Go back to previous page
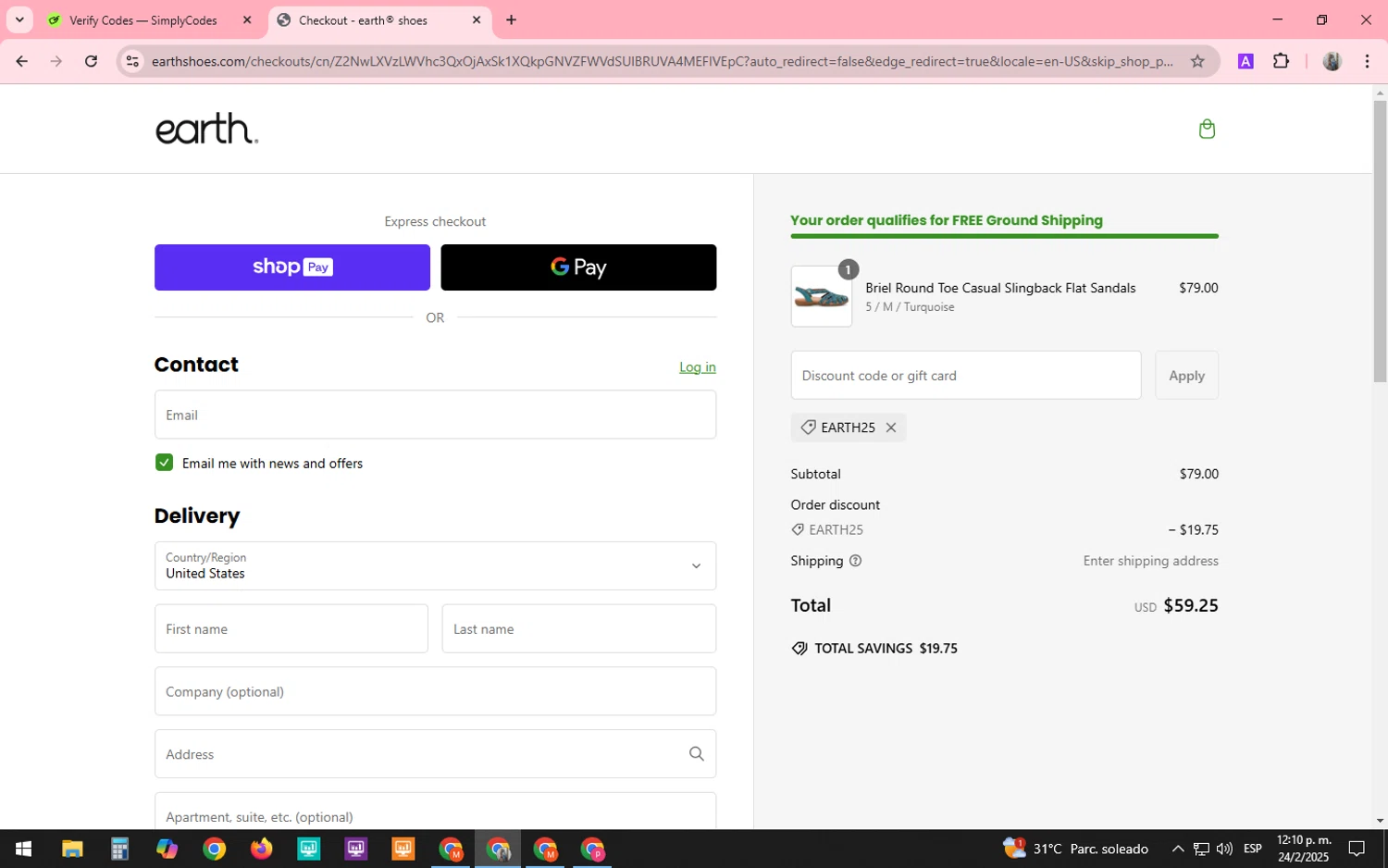Viewport: 1388px width, 868px height. (21, 61)
